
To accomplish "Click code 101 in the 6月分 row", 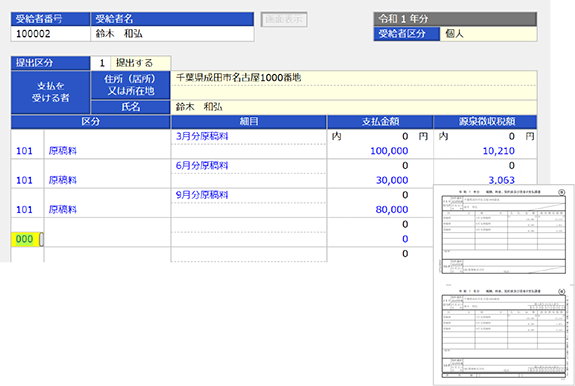I will point(24,180).
